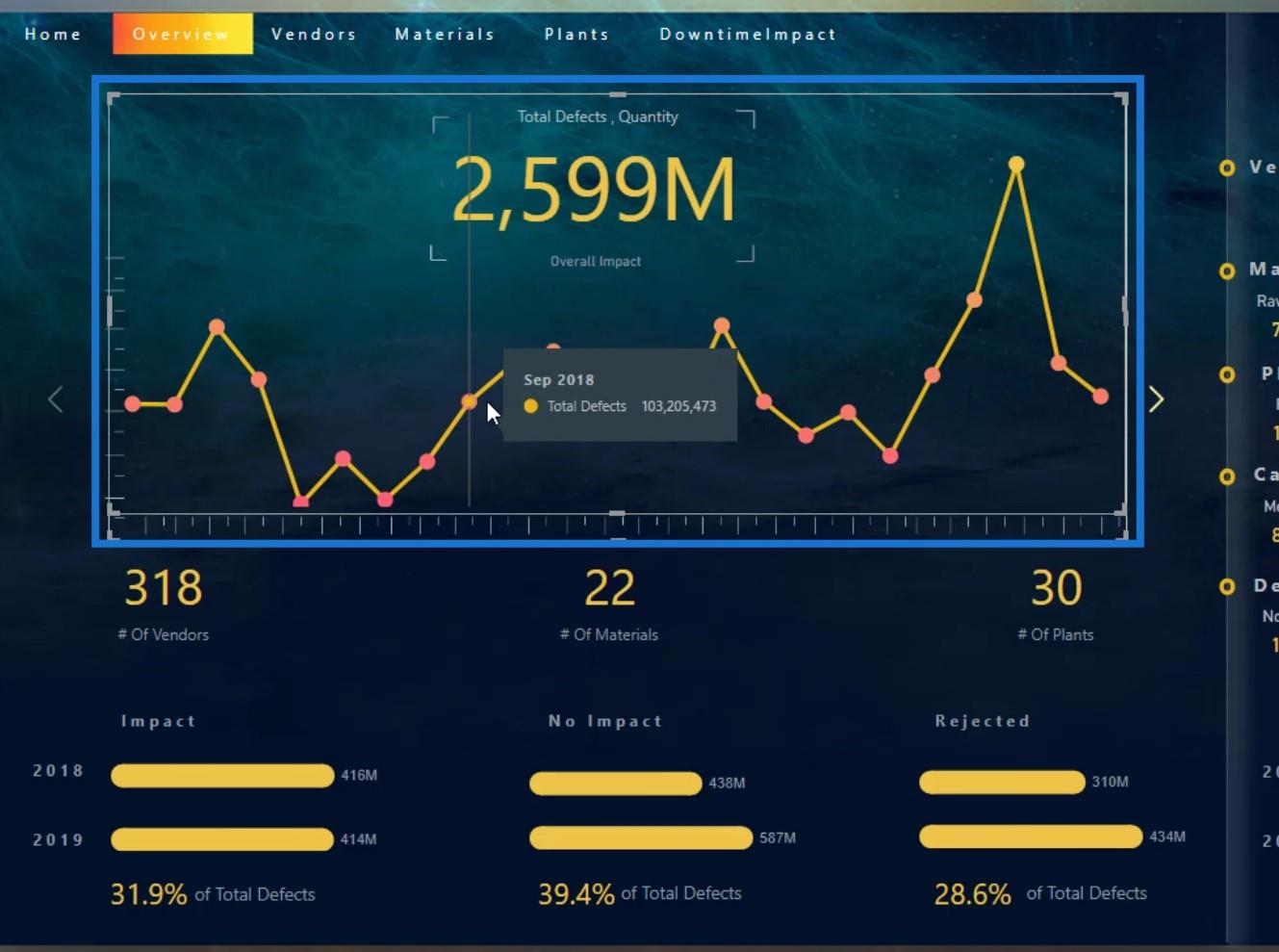Click the Rejected section heading

982,721
